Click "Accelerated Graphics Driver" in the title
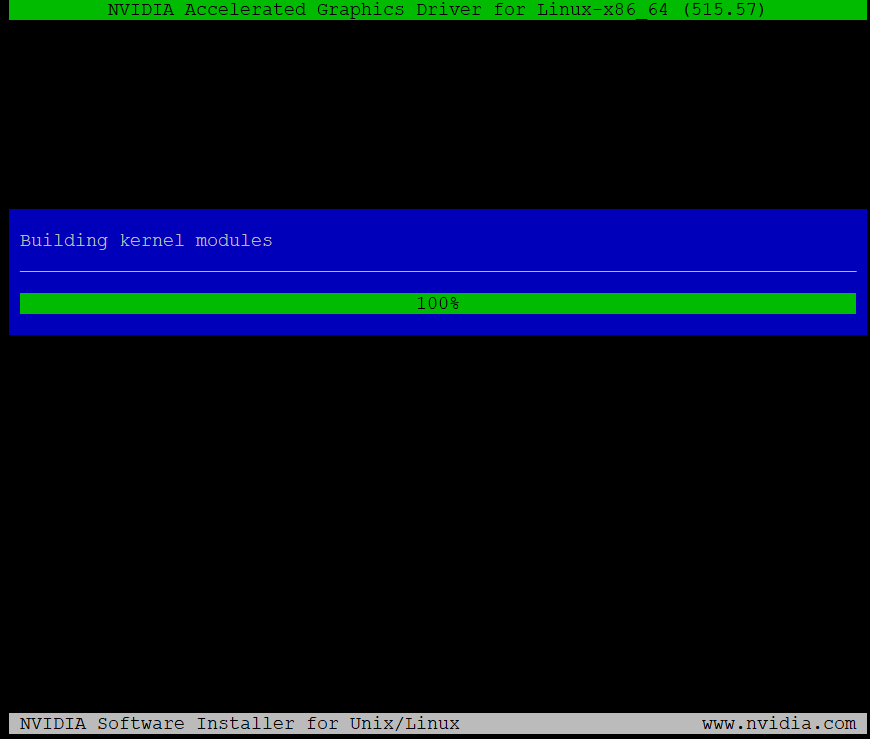This screenshot has width=870, height=739. coord(333,10)
